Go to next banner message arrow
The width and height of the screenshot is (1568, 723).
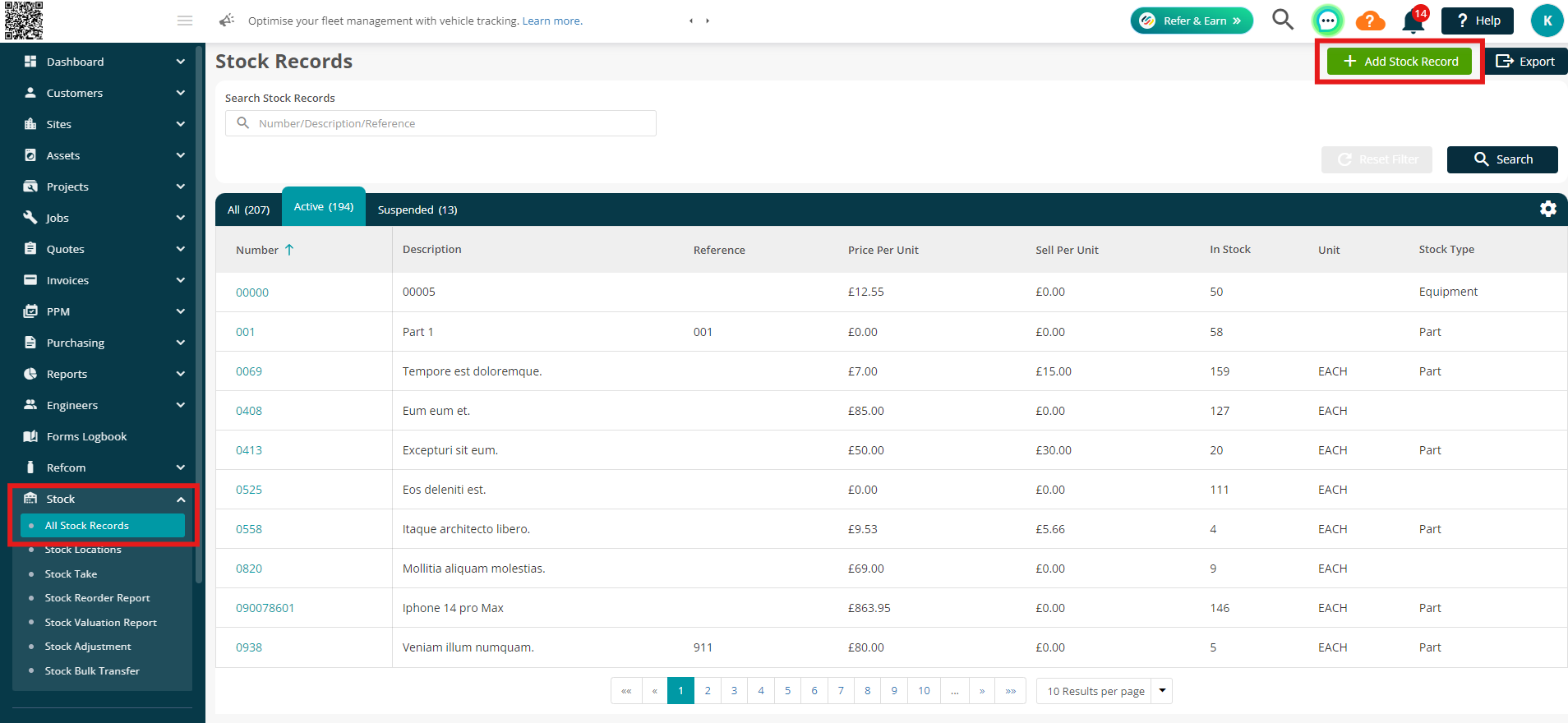[708, 21]
